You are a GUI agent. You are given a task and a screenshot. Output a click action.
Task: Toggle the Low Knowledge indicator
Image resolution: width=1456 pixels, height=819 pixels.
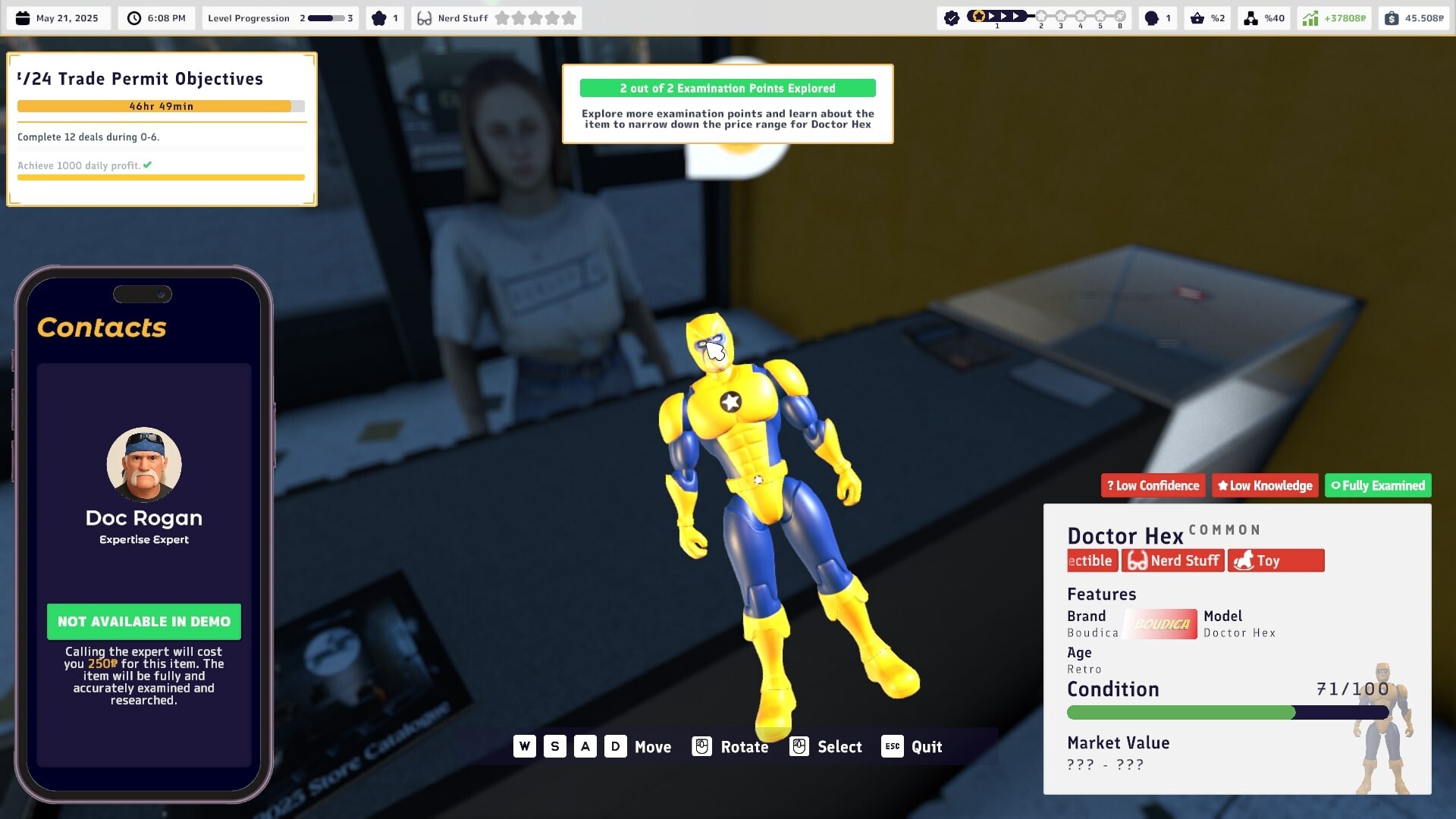click(1265, 485)
